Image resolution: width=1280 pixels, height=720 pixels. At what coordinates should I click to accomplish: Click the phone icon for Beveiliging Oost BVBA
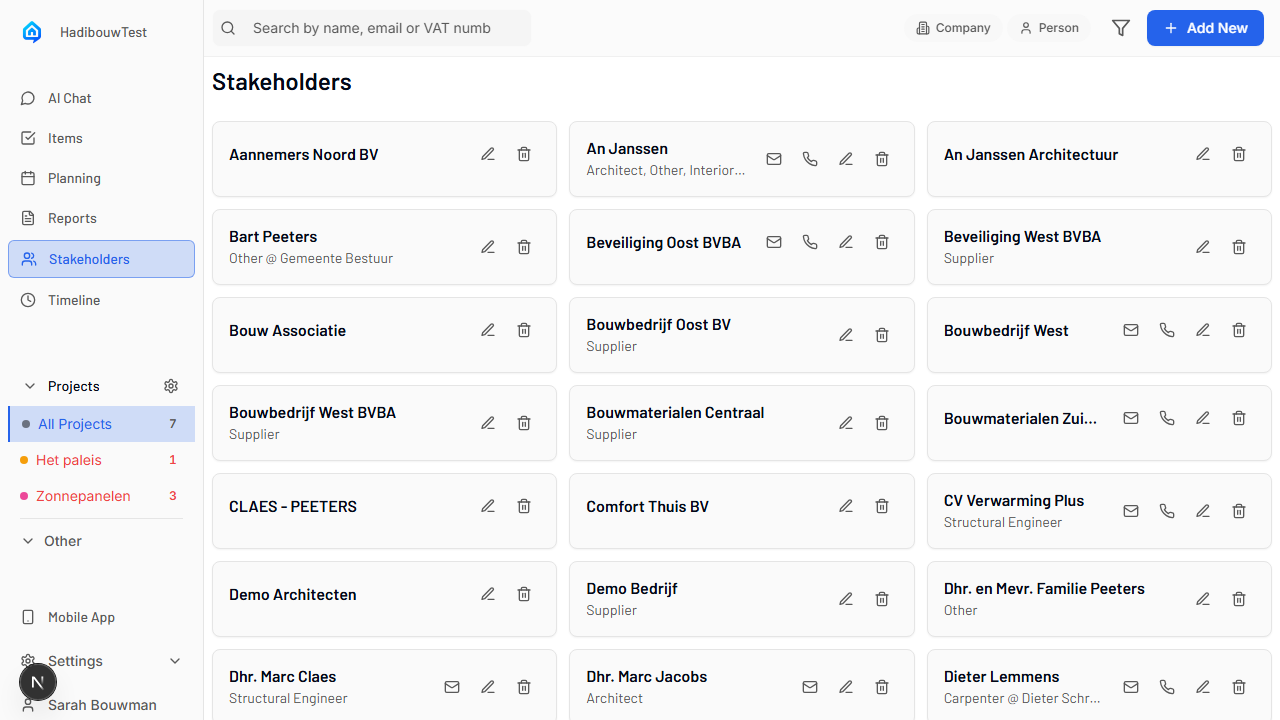tap(810, 242)
